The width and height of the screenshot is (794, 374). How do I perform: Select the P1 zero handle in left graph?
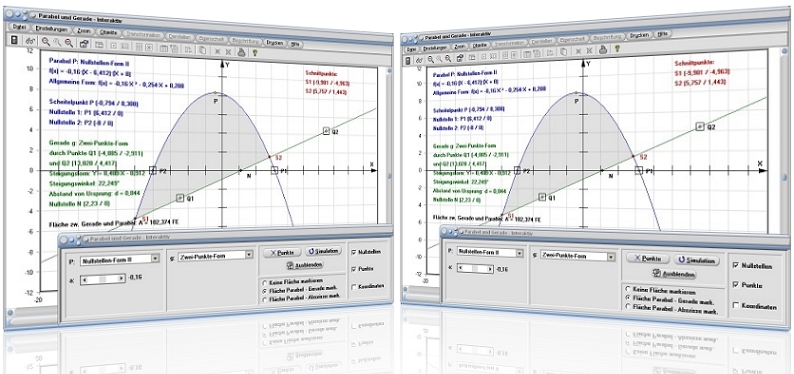click(x=274, y=171)
